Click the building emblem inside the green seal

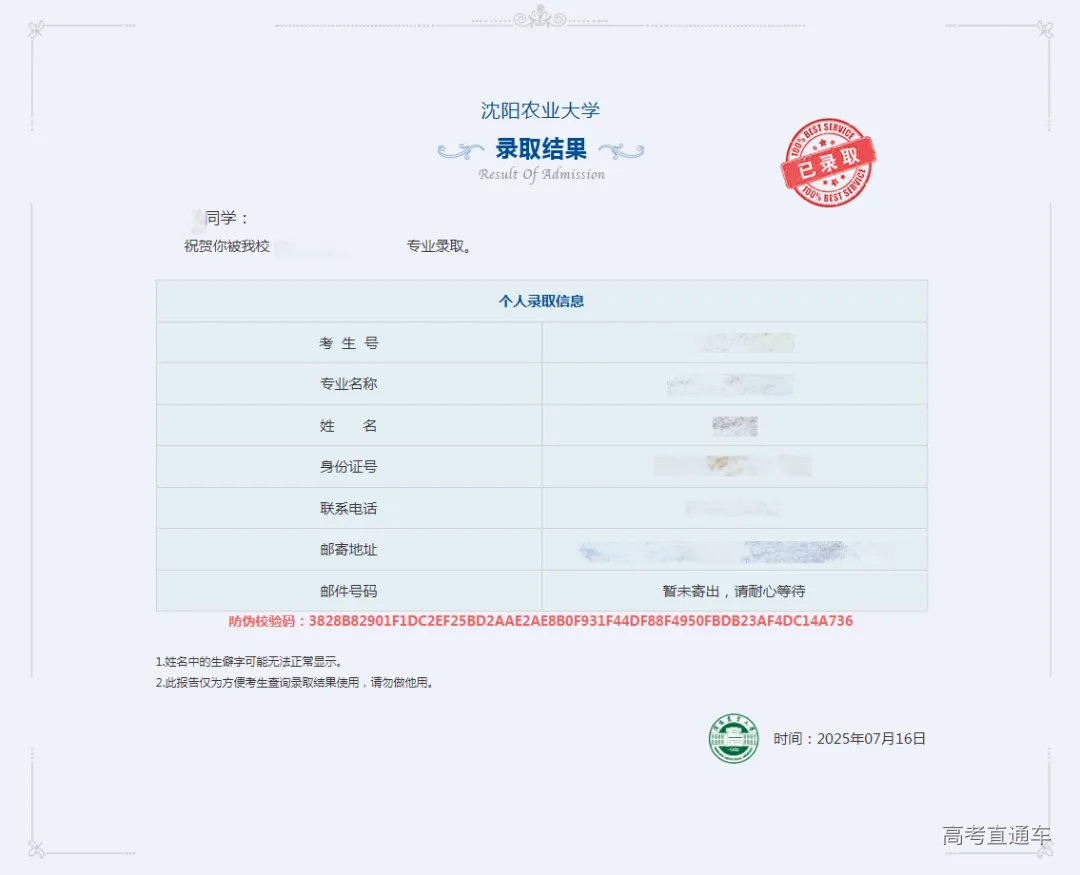click(733, 736)
